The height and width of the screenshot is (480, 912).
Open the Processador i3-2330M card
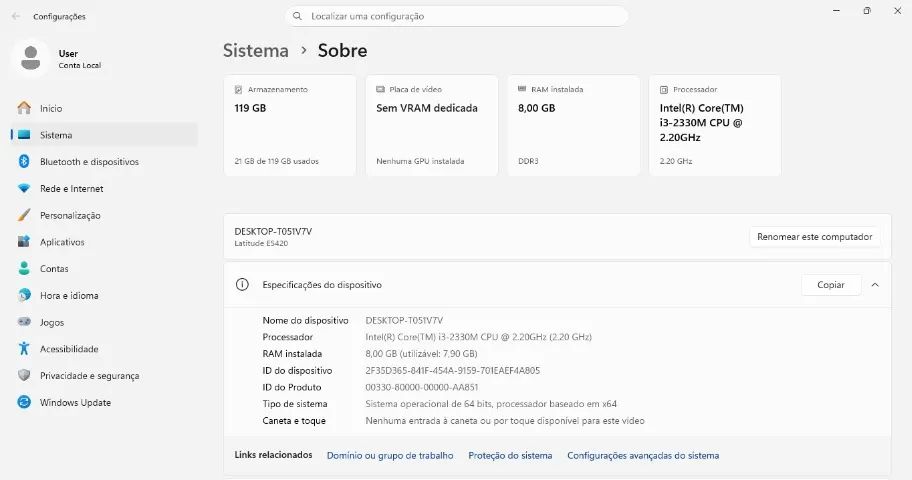point(715,125)
